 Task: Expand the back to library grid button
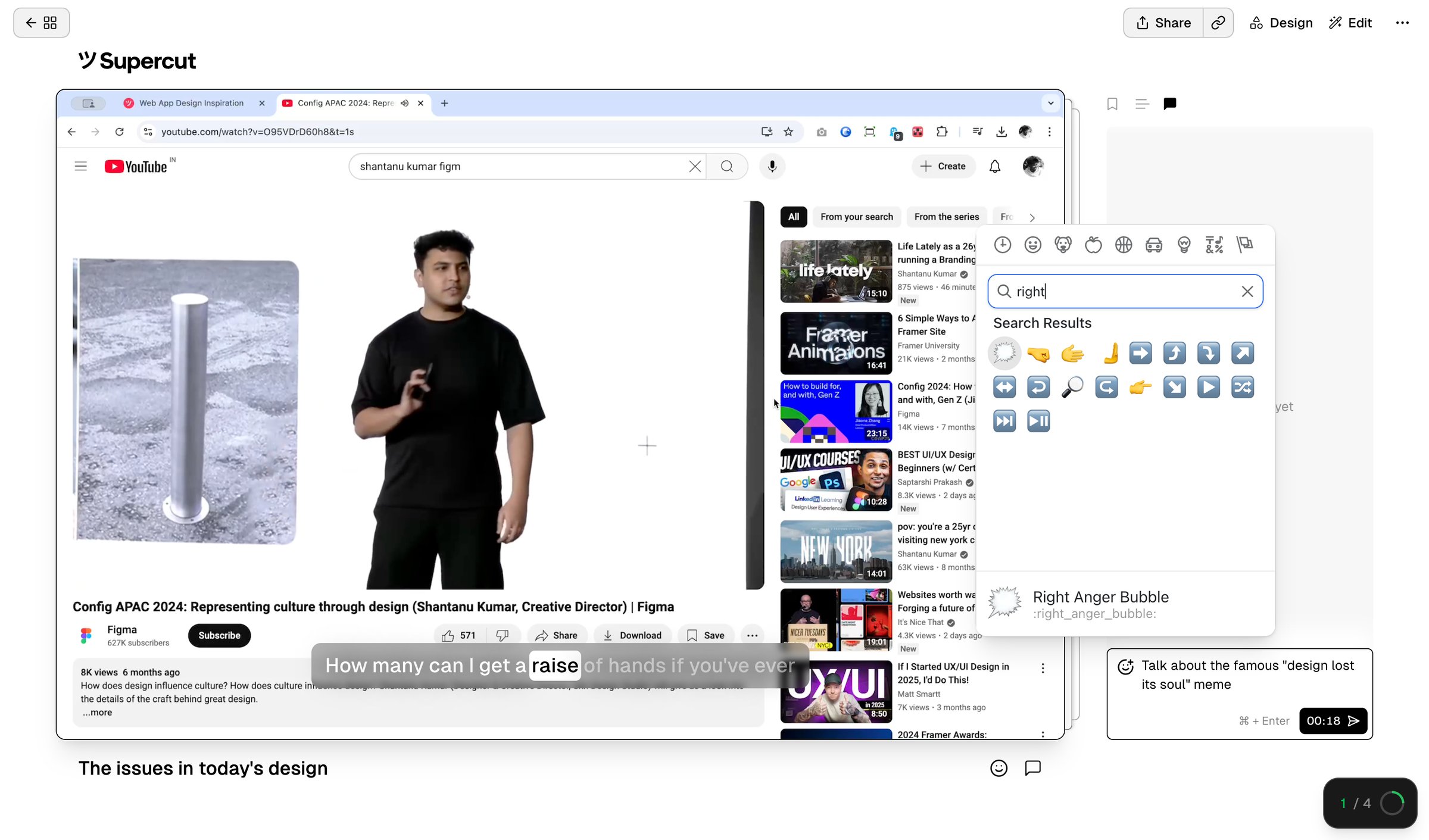[x=42, y=23]
